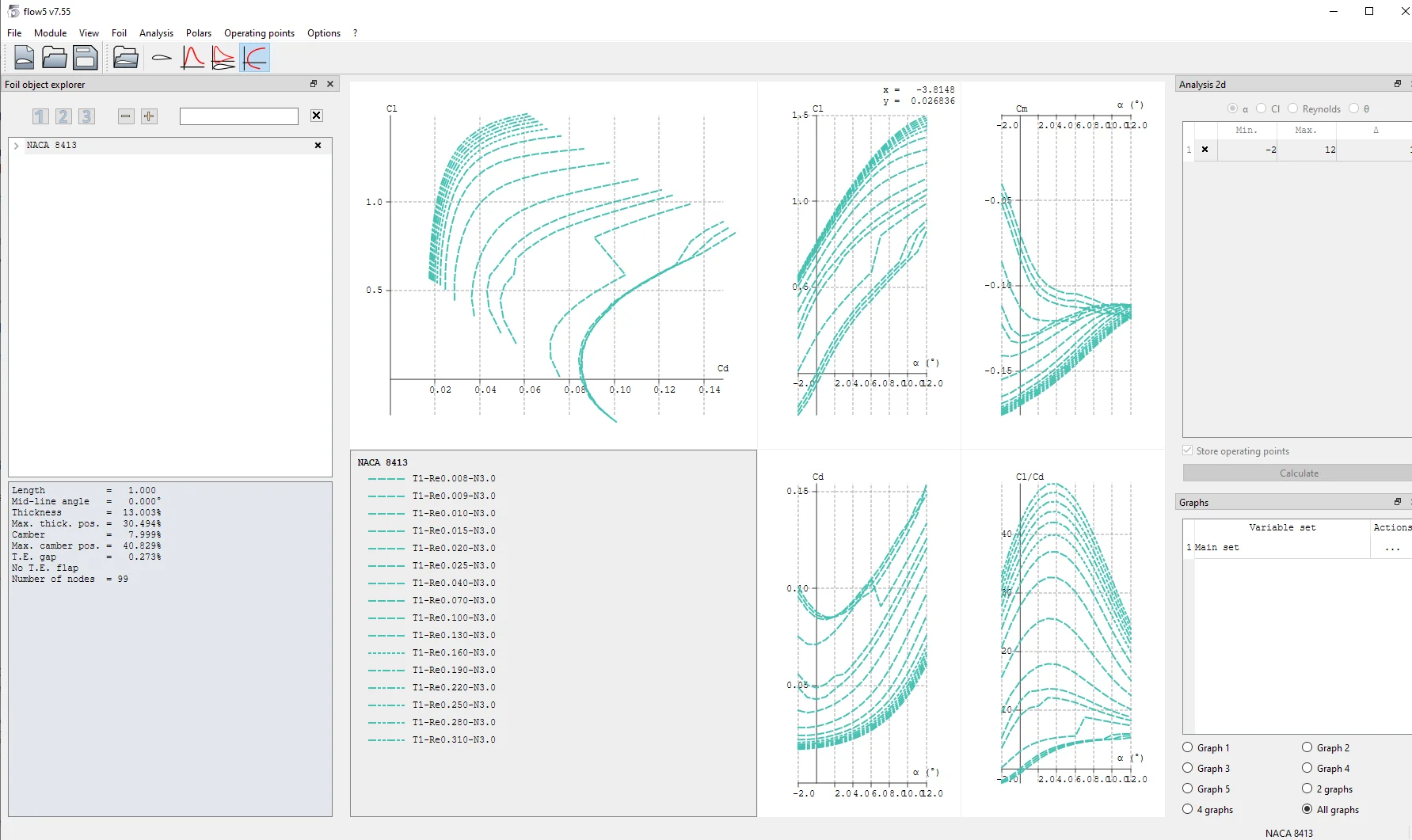This screenshot has width=1412, height=840.
Task: Click level 3 expand icon in explorer
Action: (x=86, y=116)
